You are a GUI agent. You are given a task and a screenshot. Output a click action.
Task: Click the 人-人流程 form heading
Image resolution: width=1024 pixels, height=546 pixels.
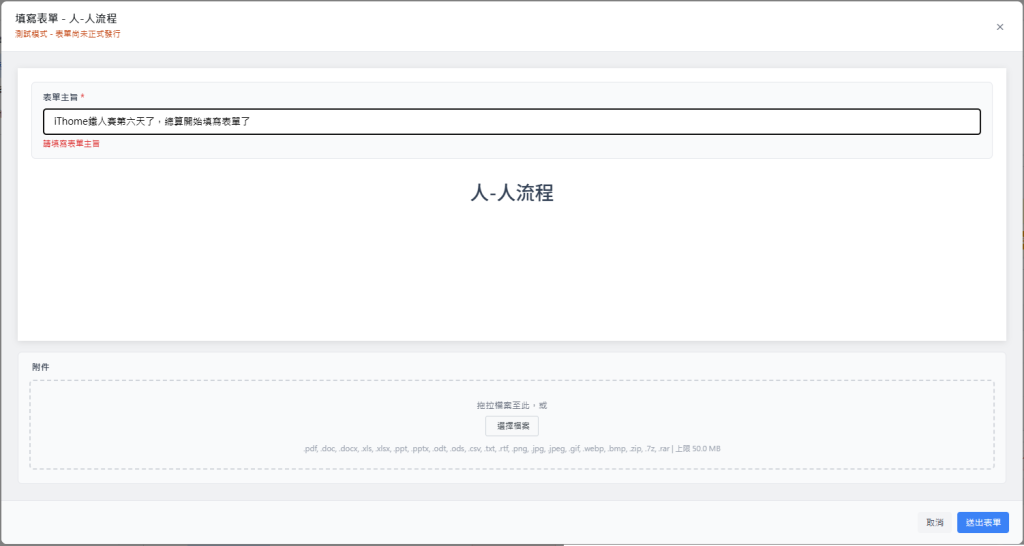click(x=512, y=193)
